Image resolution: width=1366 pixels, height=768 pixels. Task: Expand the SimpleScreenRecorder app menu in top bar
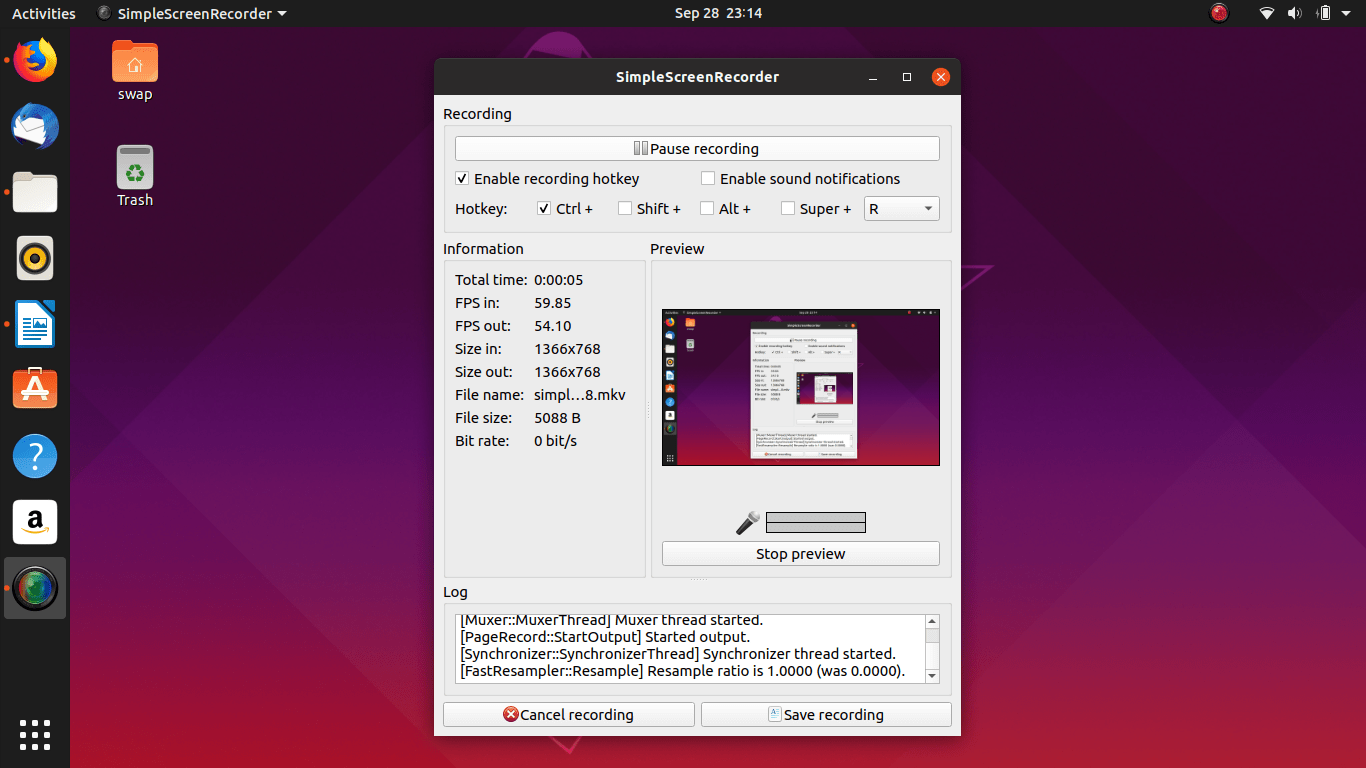192,13
